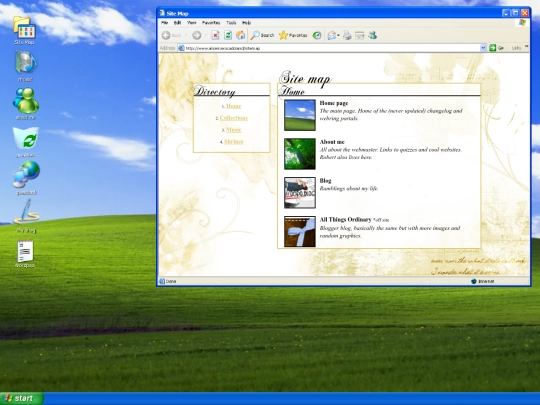The height and width of the screenshot is (405, 540).
Task: Follow the Collections directory link
Action: coord(233,118)
